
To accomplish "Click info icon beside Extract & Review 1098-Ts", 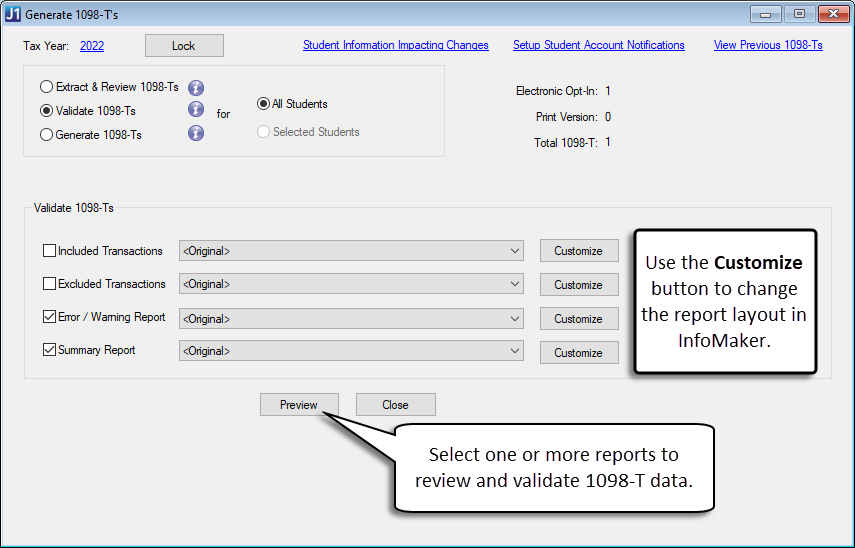I will point(196,87).
